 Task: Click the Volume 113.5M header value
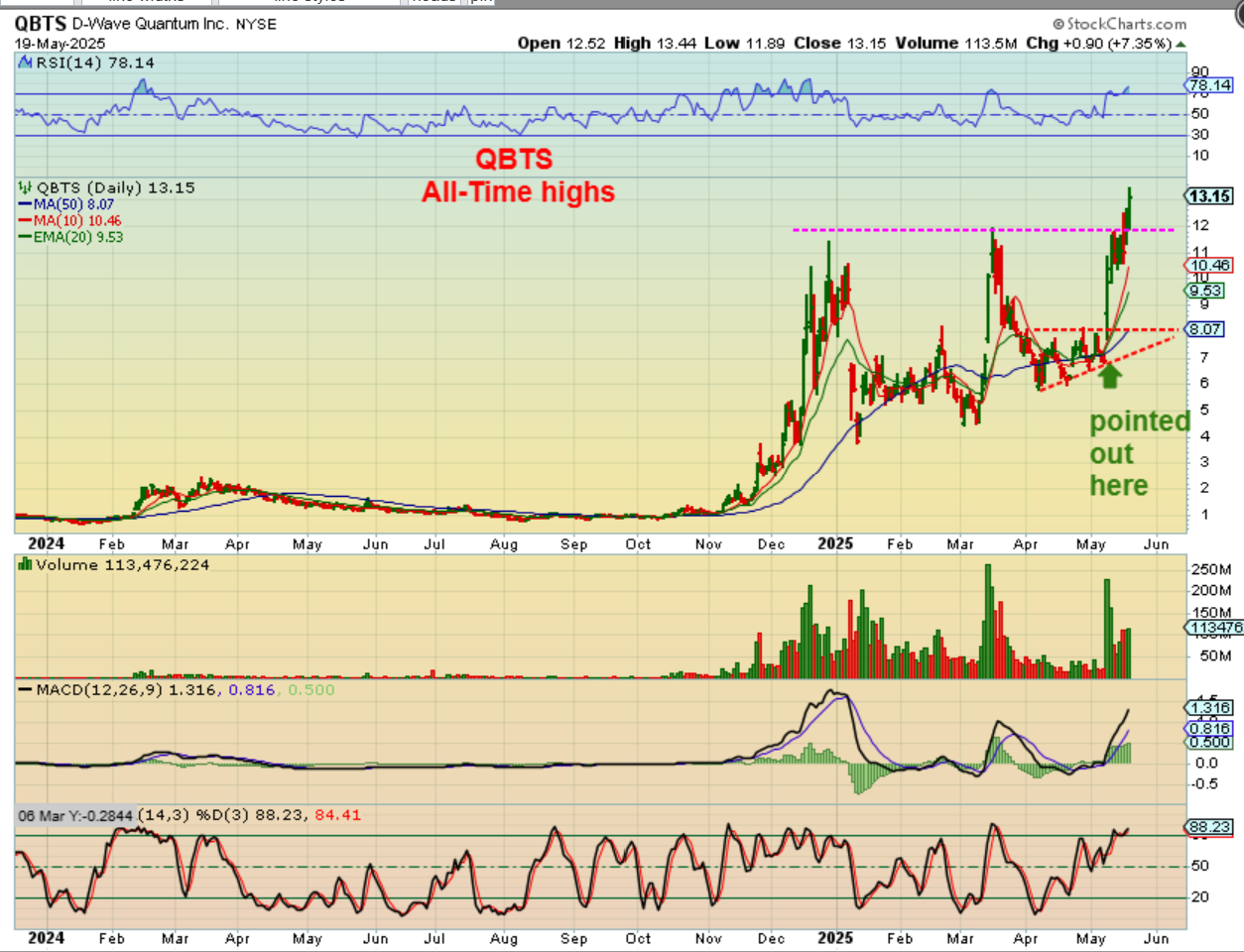(x=956, y=44)
